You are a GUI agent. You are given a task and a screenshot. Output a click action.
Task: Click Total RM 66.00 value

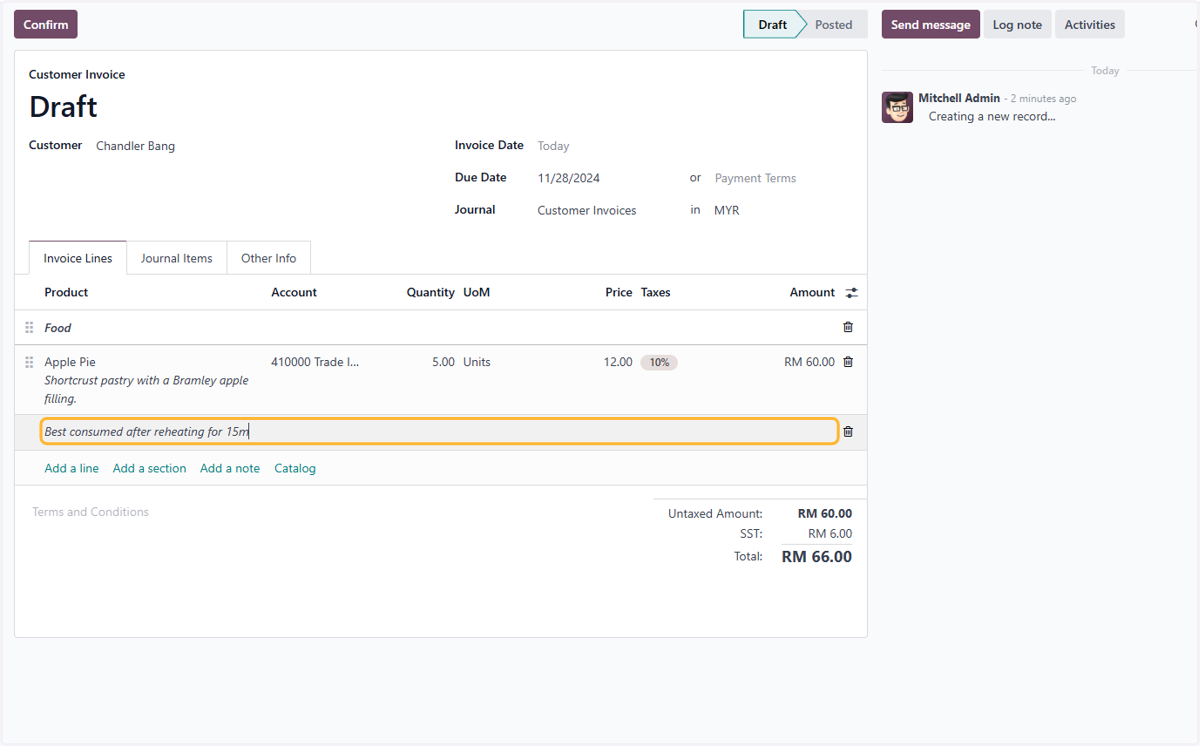click(817, 557)
